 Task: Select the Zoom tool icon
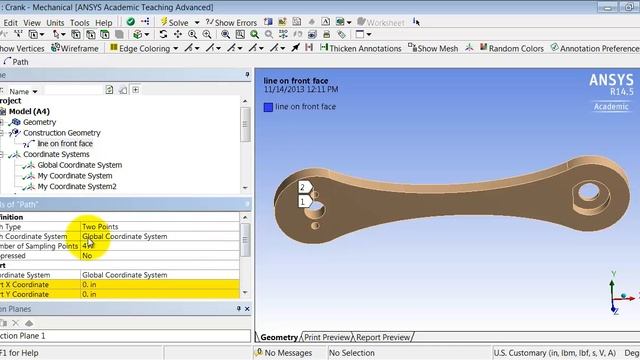click(192, 35)
